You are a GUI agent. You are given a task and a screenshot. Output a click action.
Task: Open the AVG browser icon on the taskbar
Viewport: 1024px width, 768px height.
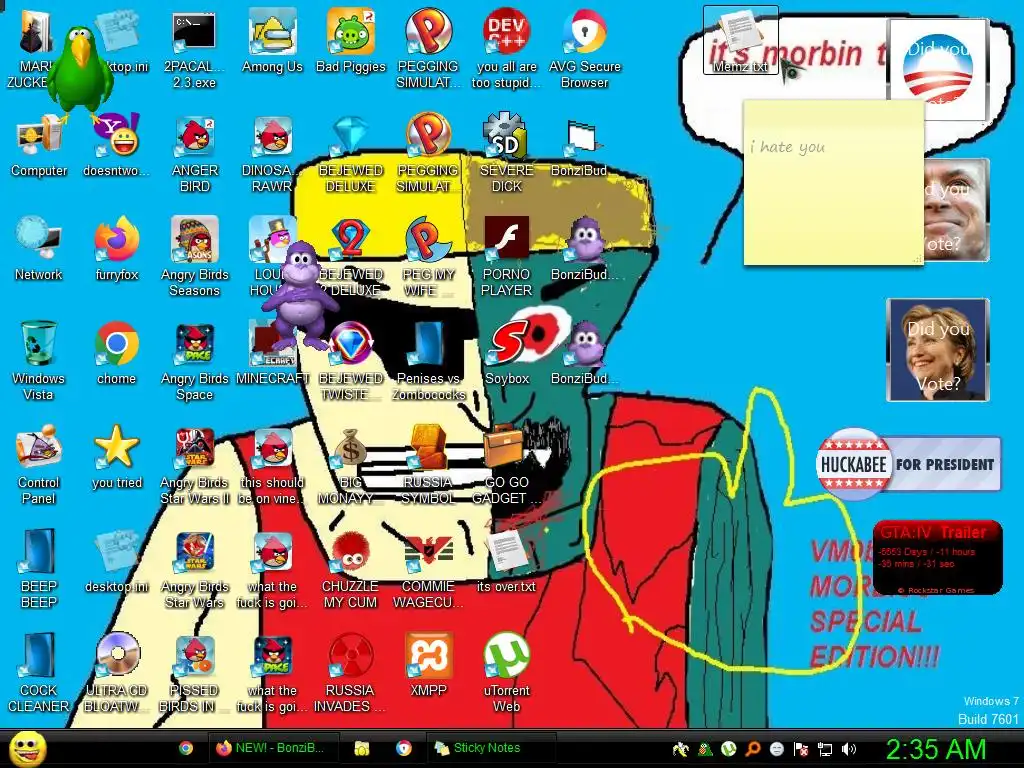404,748
